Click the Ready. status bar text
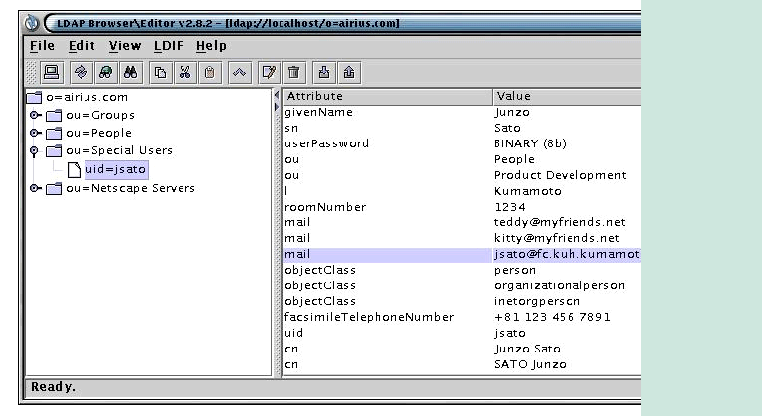 coord(53,387)
